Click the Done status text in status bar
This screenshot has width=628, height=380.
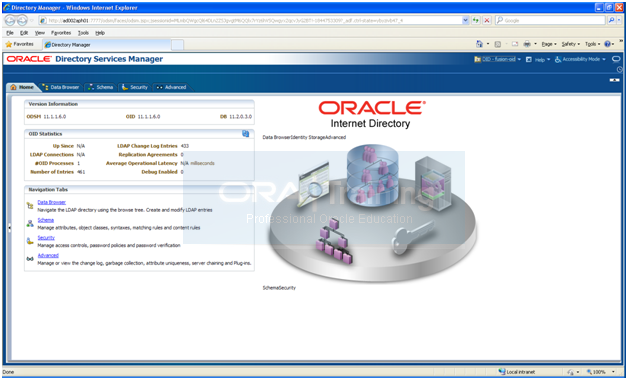click(x=8, y=372)
